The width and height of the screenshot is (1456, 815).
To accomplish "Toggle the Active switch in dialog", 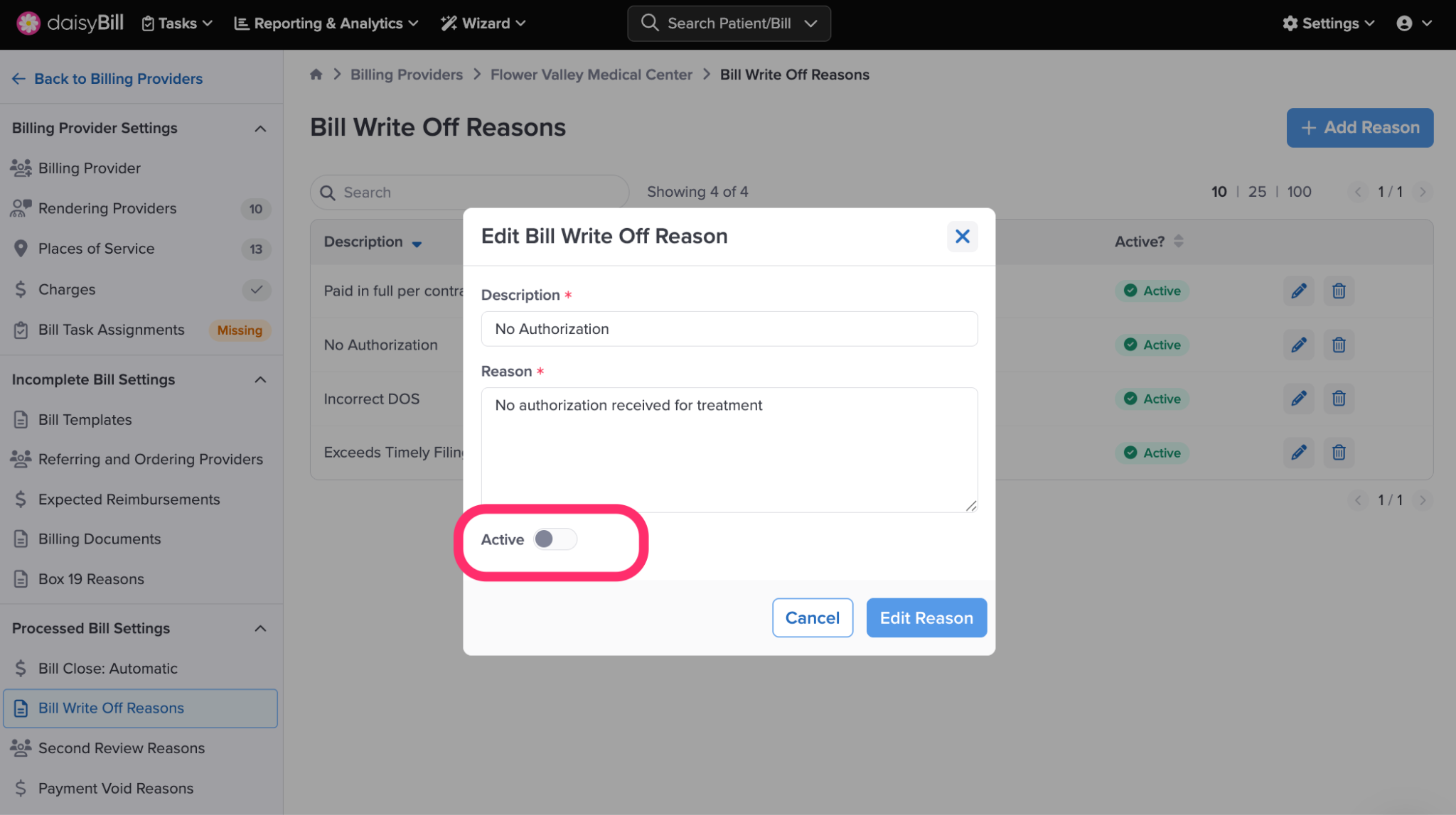I will tap(555, 539).
